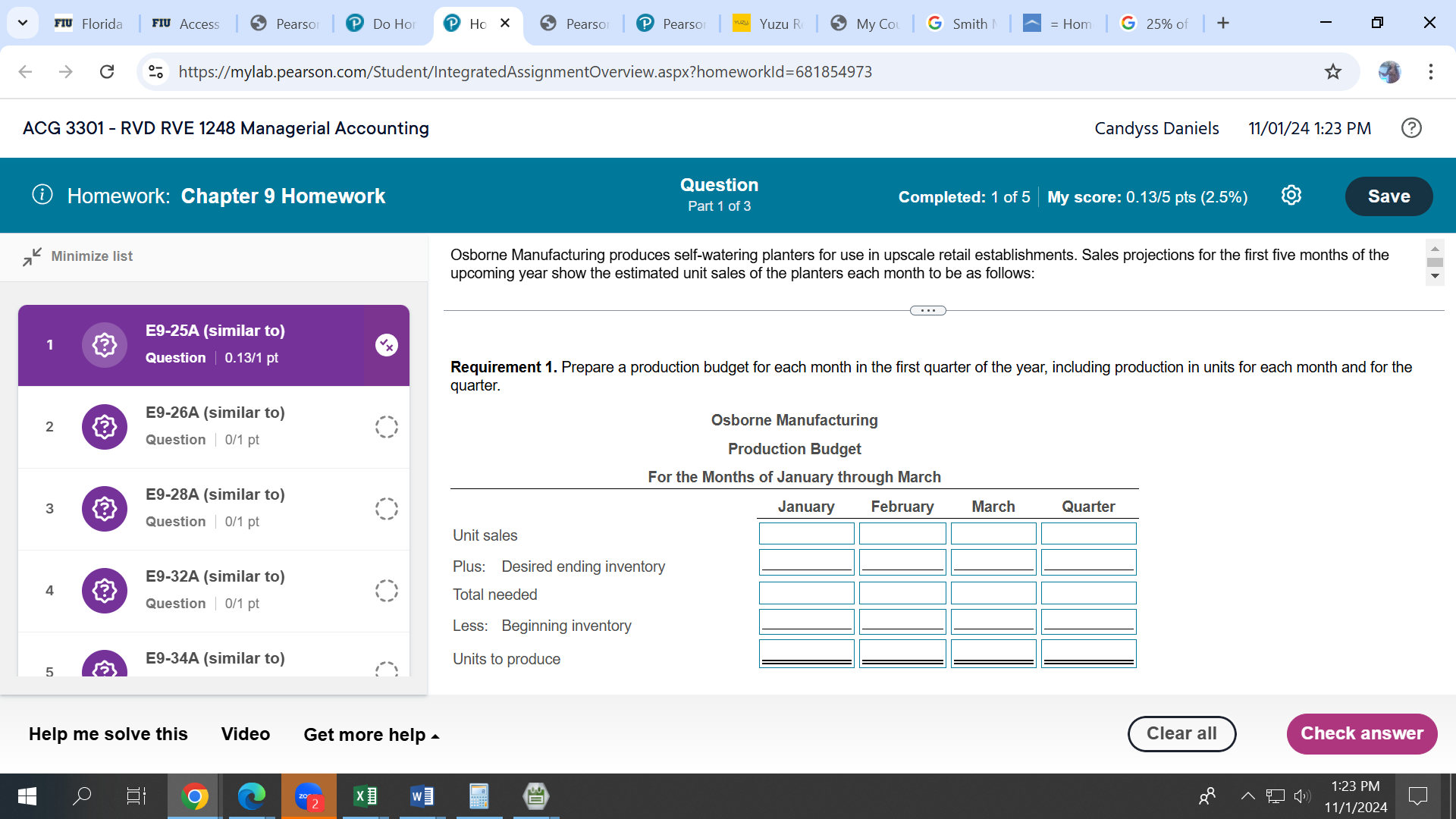Bookmark this page with the star icon

[x=1332, y=72]
